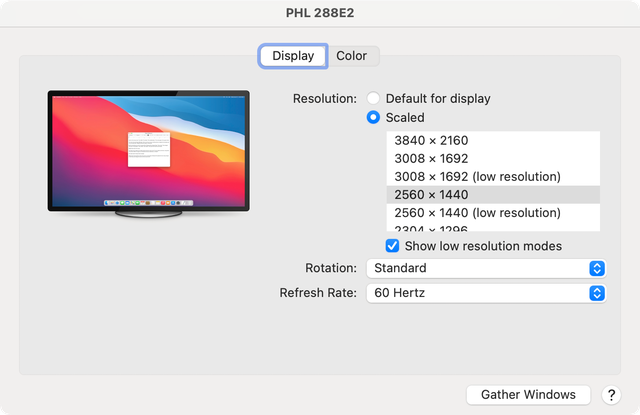Open the Rotation dropdown set to Standard

point(486,268)
